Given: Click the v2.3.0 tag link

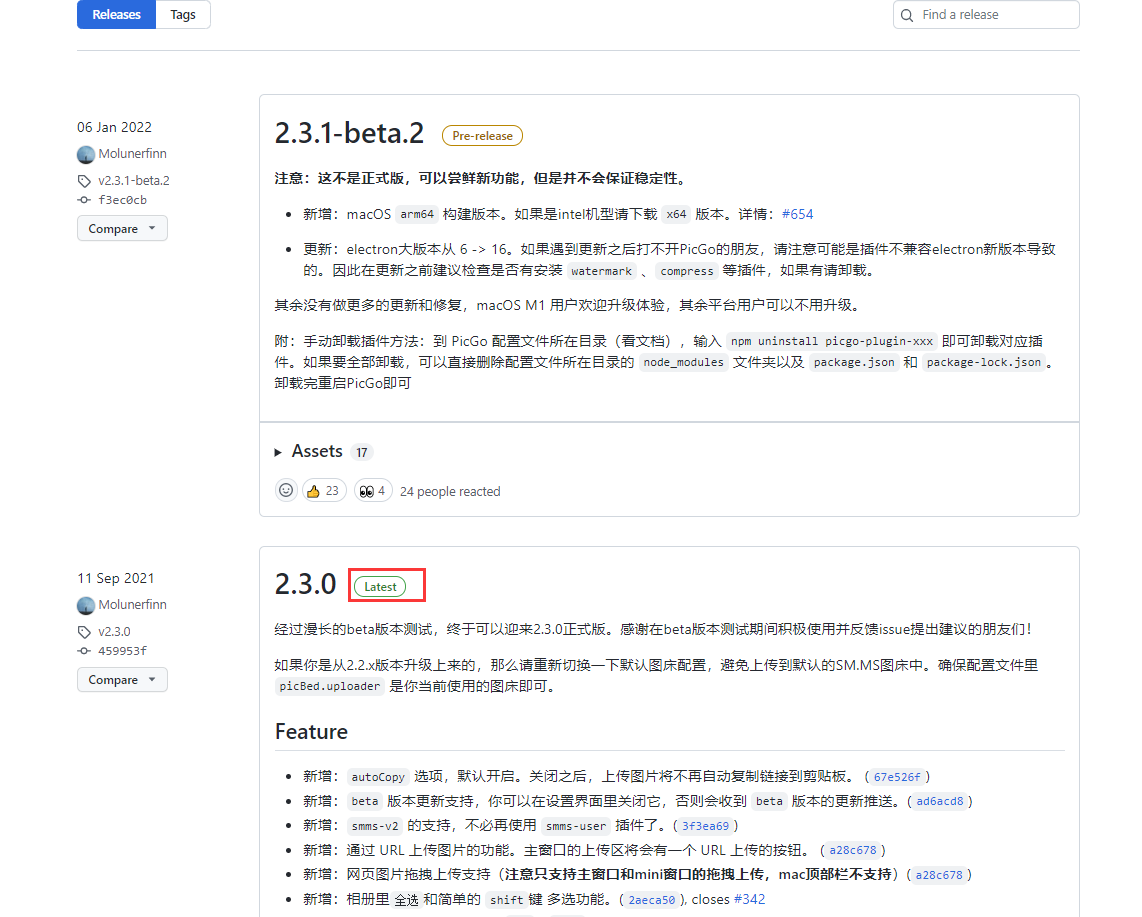Looking at the screenshot, I should point(114,632).
